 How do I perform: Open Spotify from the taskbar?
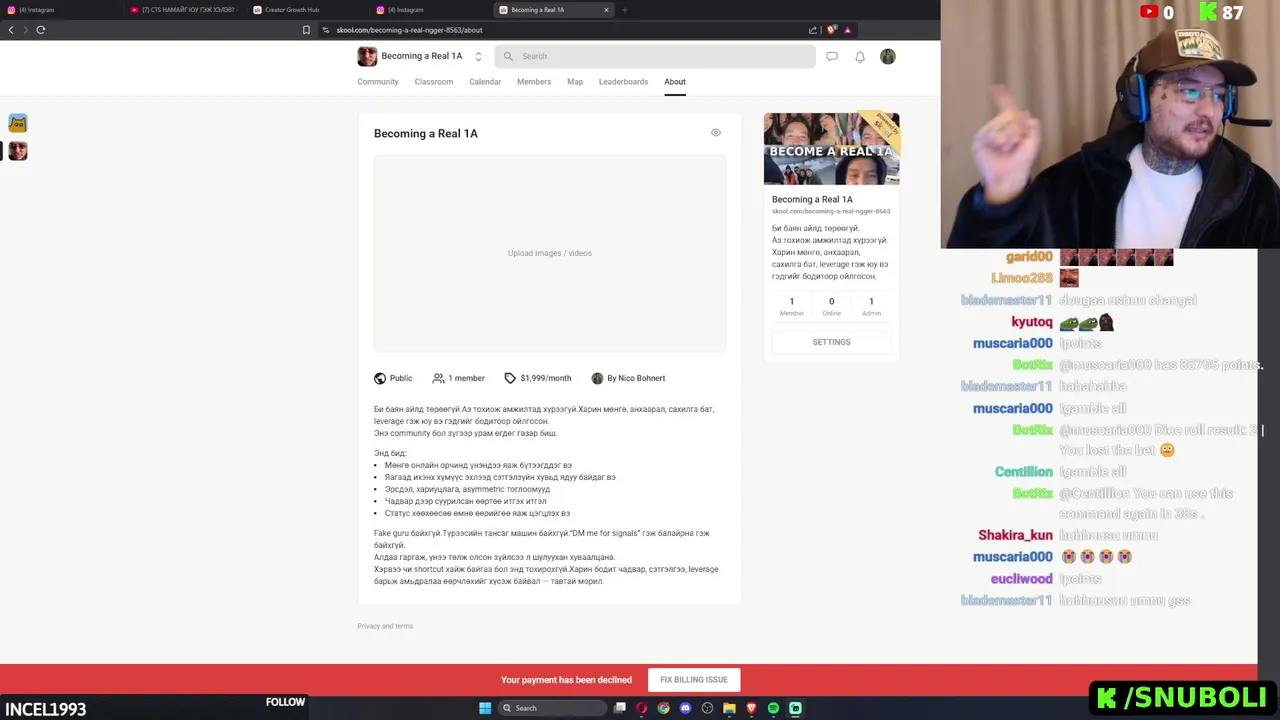(x=773, y=708)
